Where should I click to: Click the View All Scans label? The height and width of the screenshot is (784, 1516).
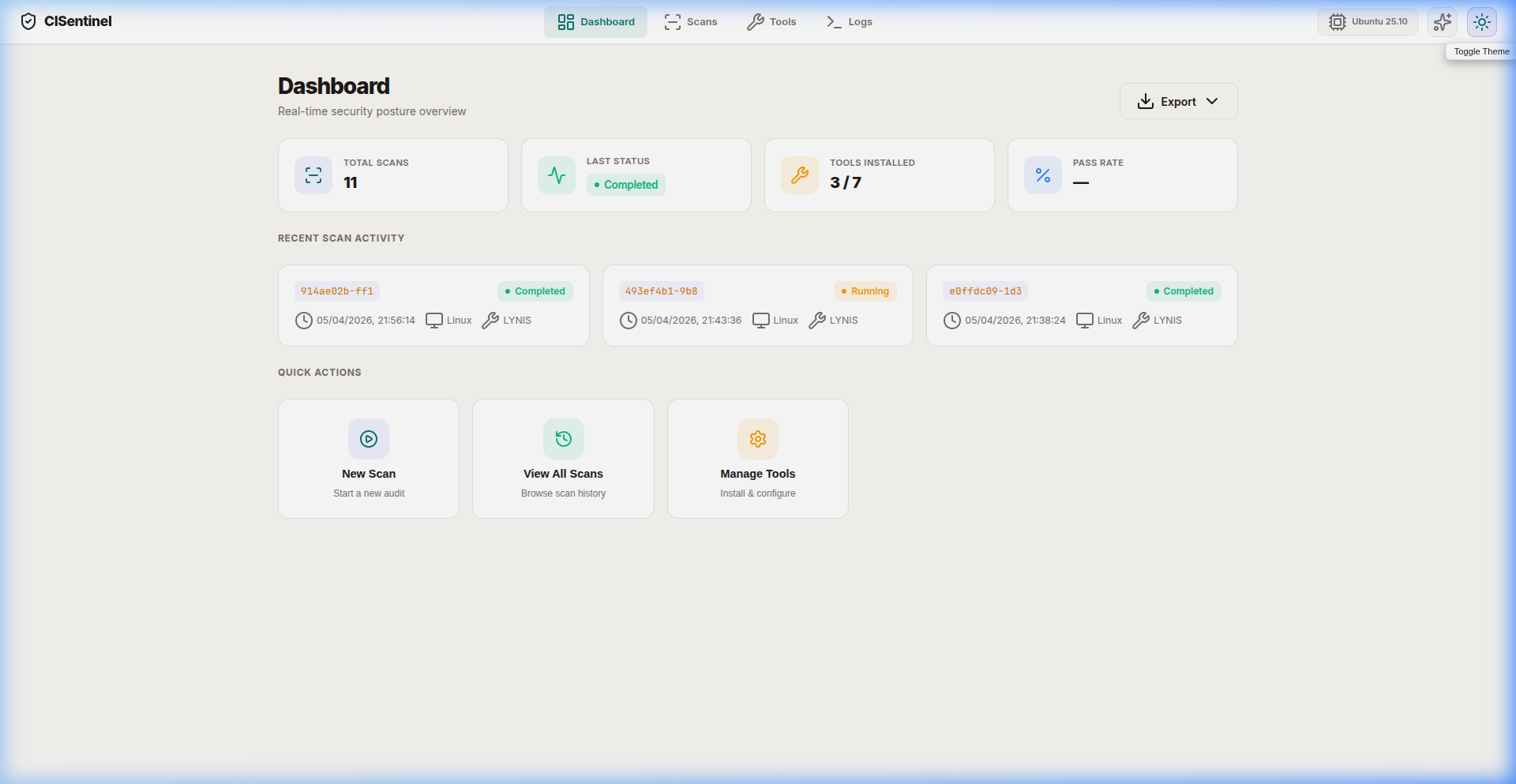click(563, 474)
